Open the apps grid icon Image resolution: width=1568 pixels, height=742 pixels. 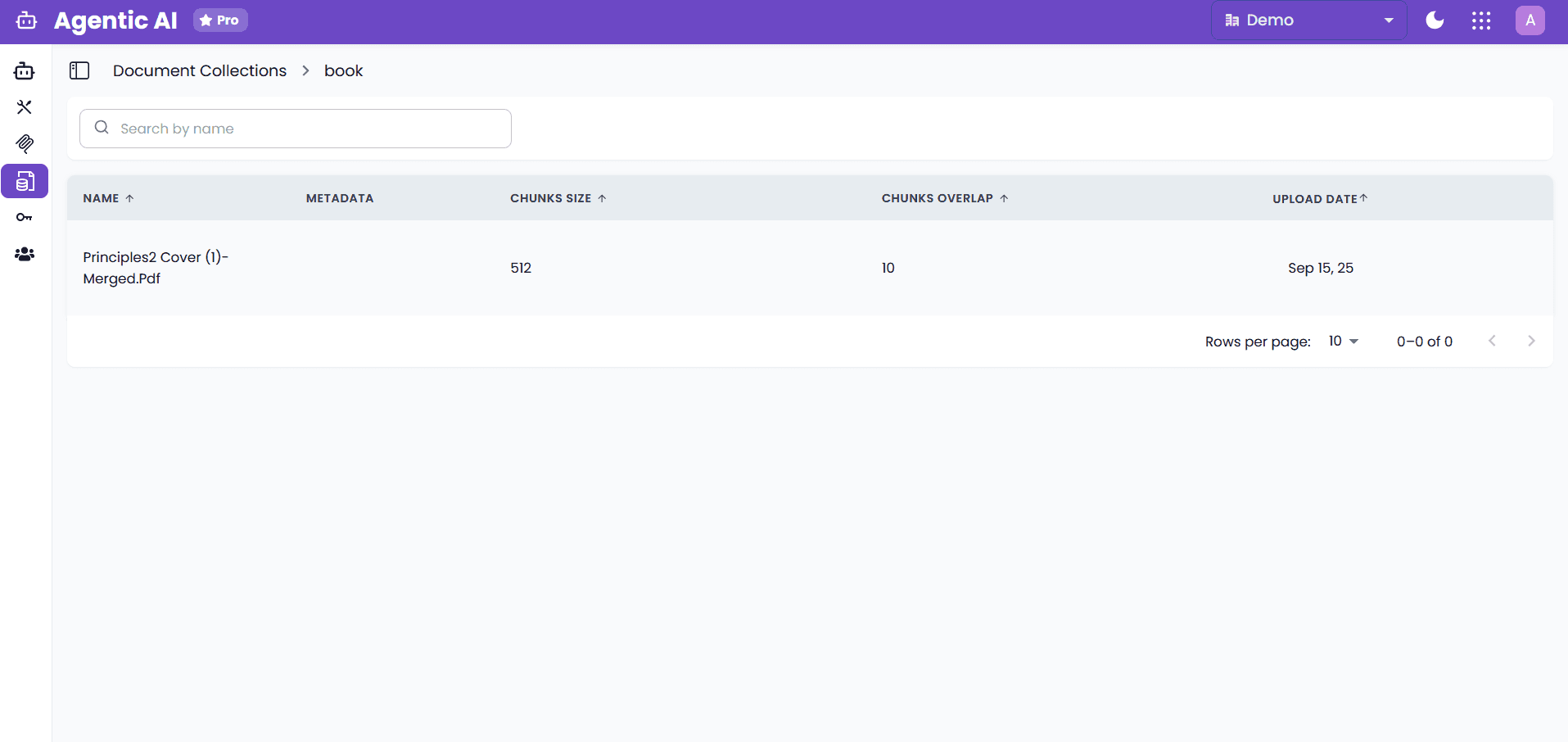(x=1480, y=20)
